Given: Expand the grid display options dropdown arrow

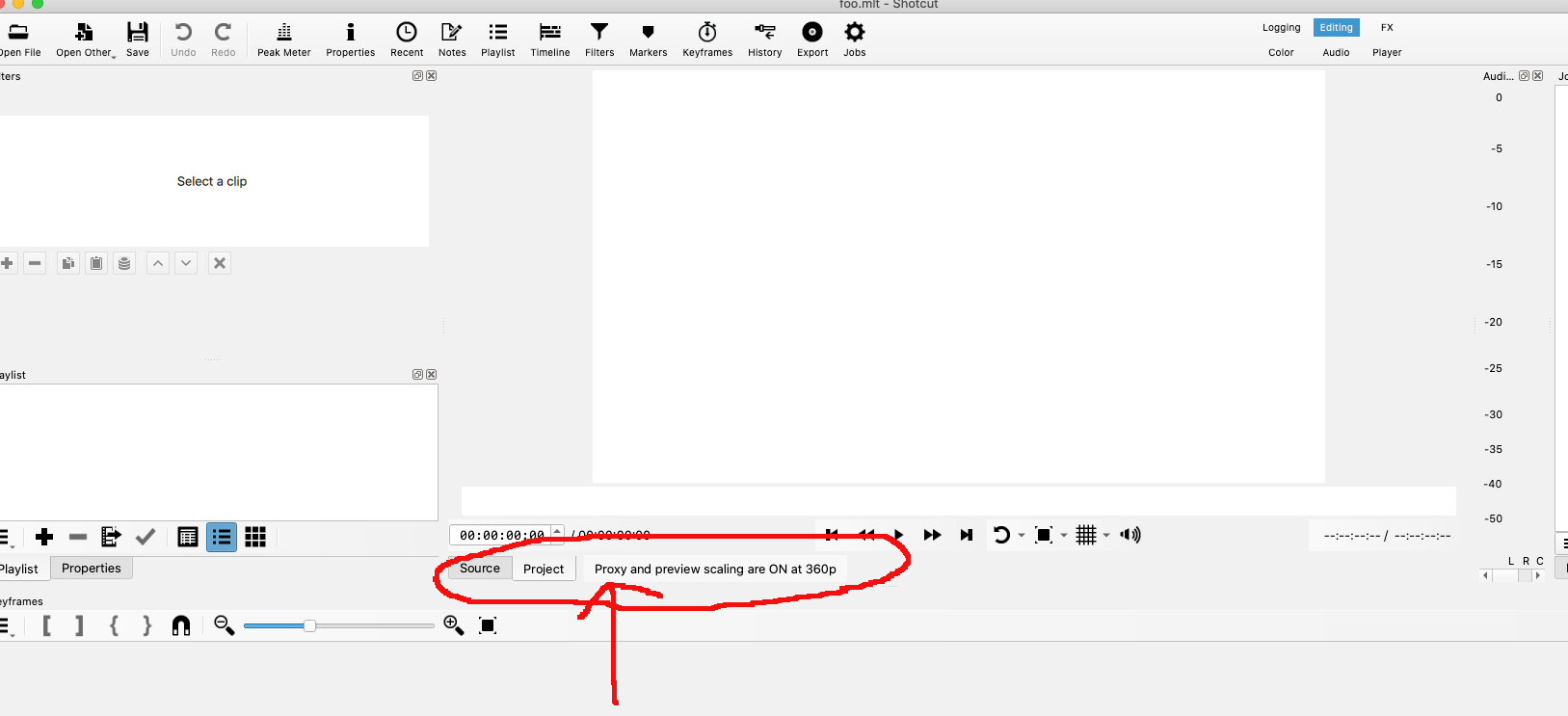Looking at the screenshot, I should click(1106, 536).
